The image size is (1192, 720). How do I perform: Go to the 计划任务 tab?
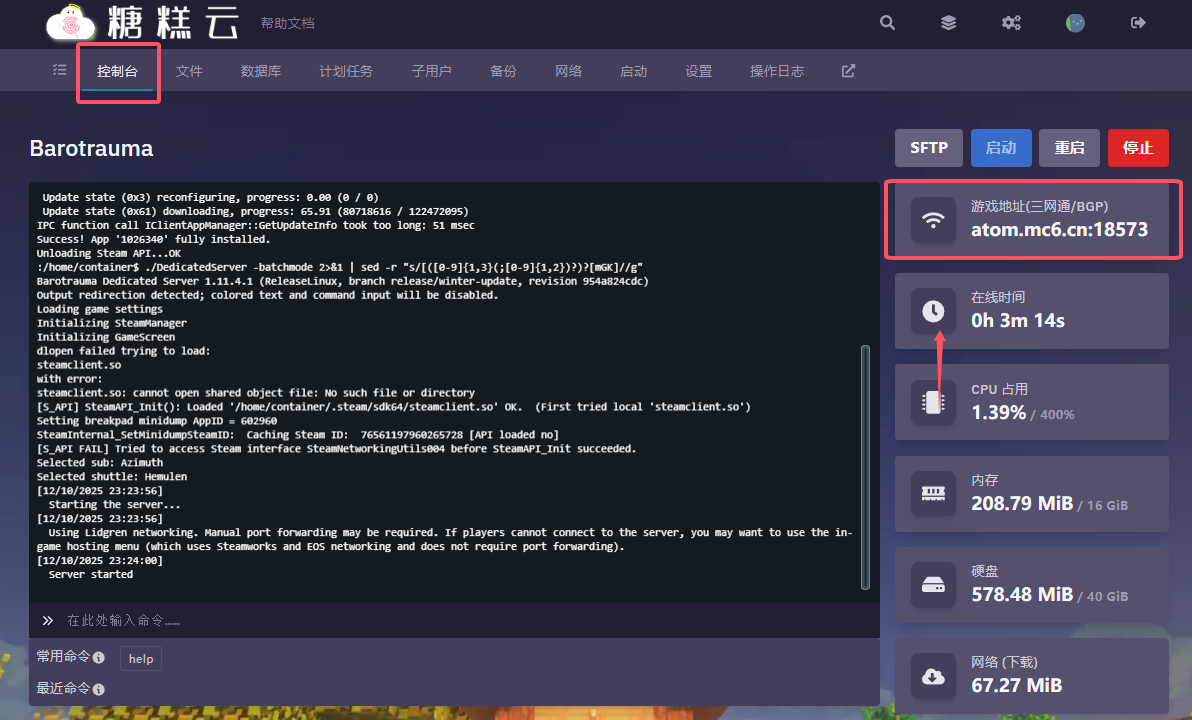click(346, 71)
